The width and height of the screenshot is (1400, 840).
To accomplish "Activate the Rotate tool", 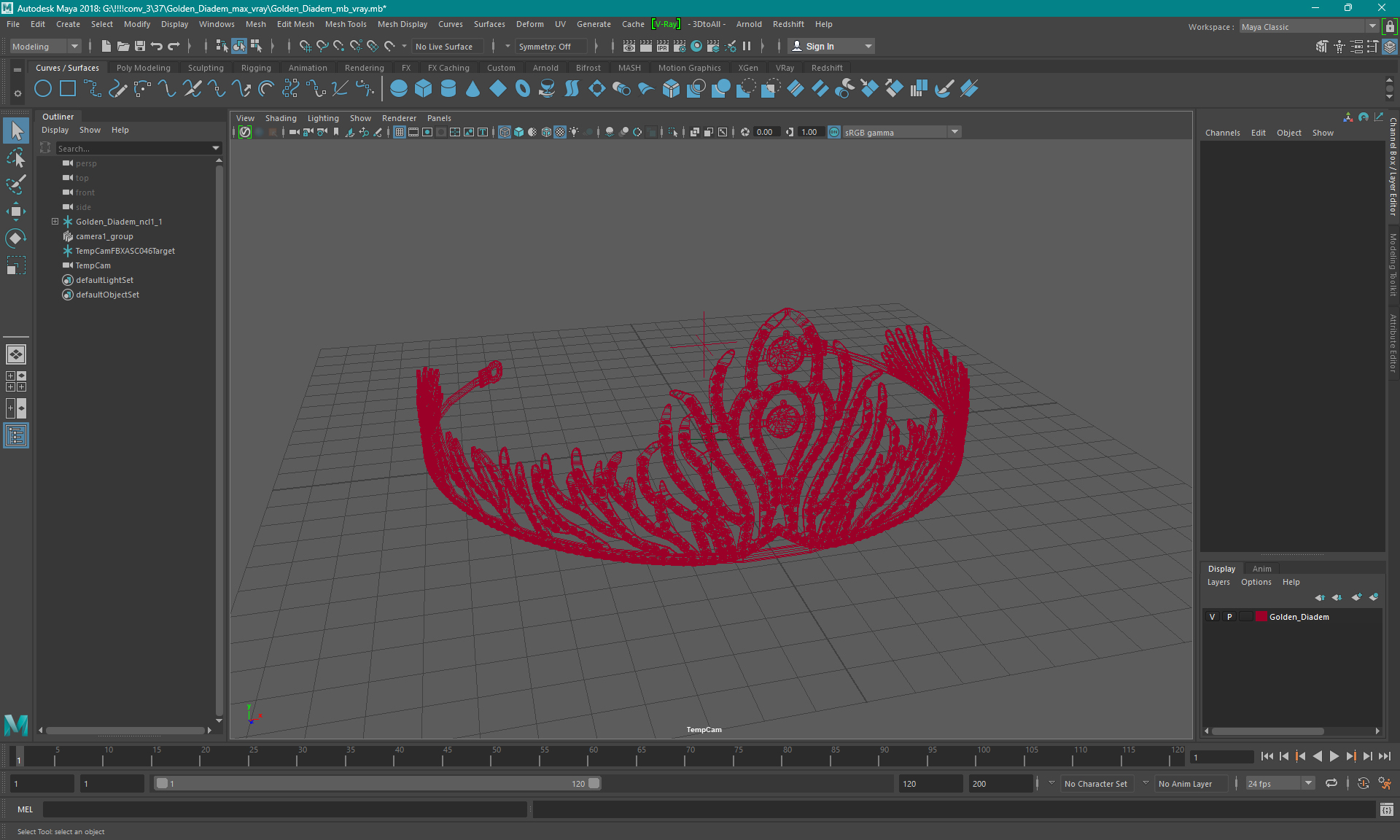I will 16,238.
